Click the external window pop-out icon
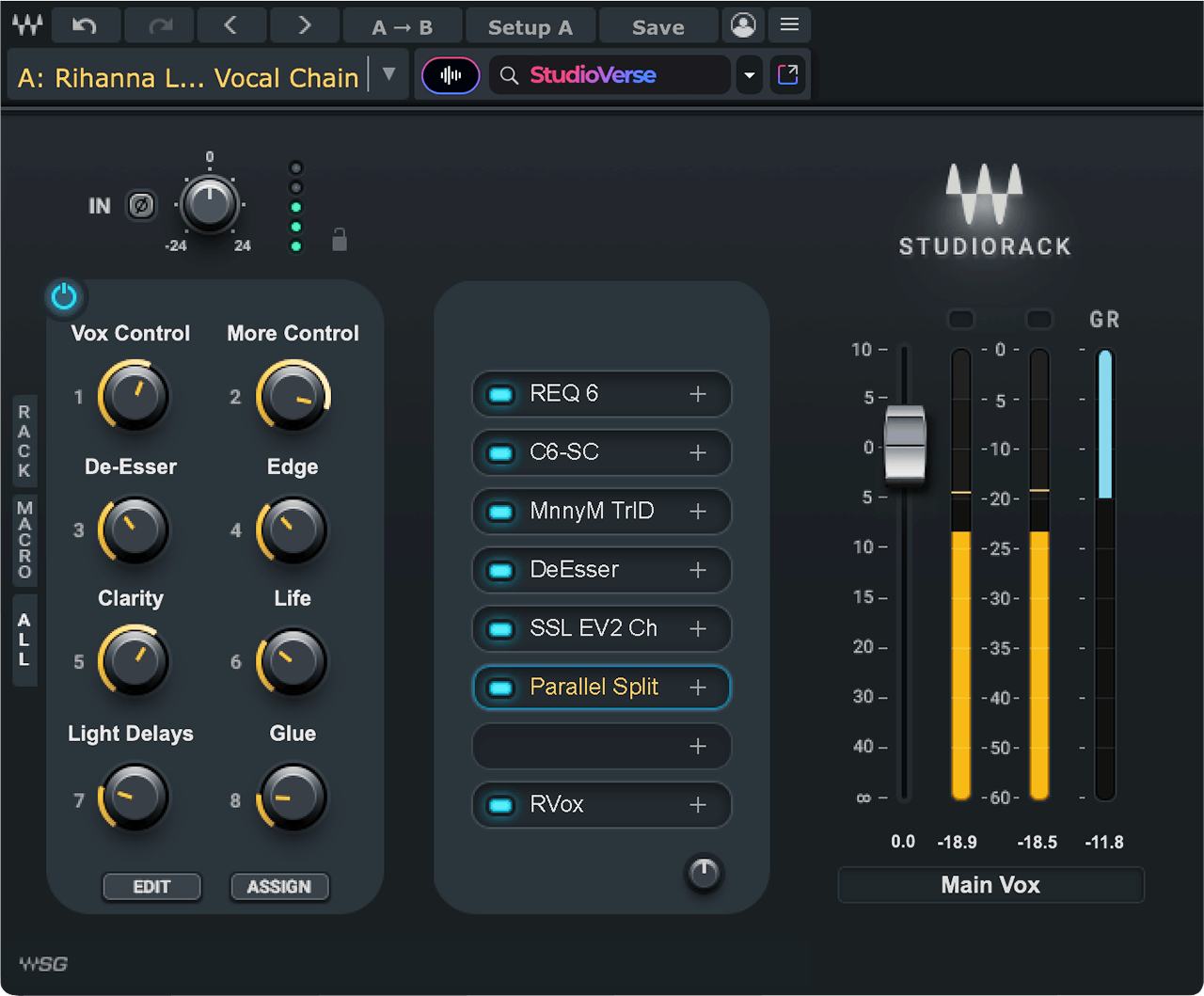The width and height of the screenshot is (1204, 996). 788,74
